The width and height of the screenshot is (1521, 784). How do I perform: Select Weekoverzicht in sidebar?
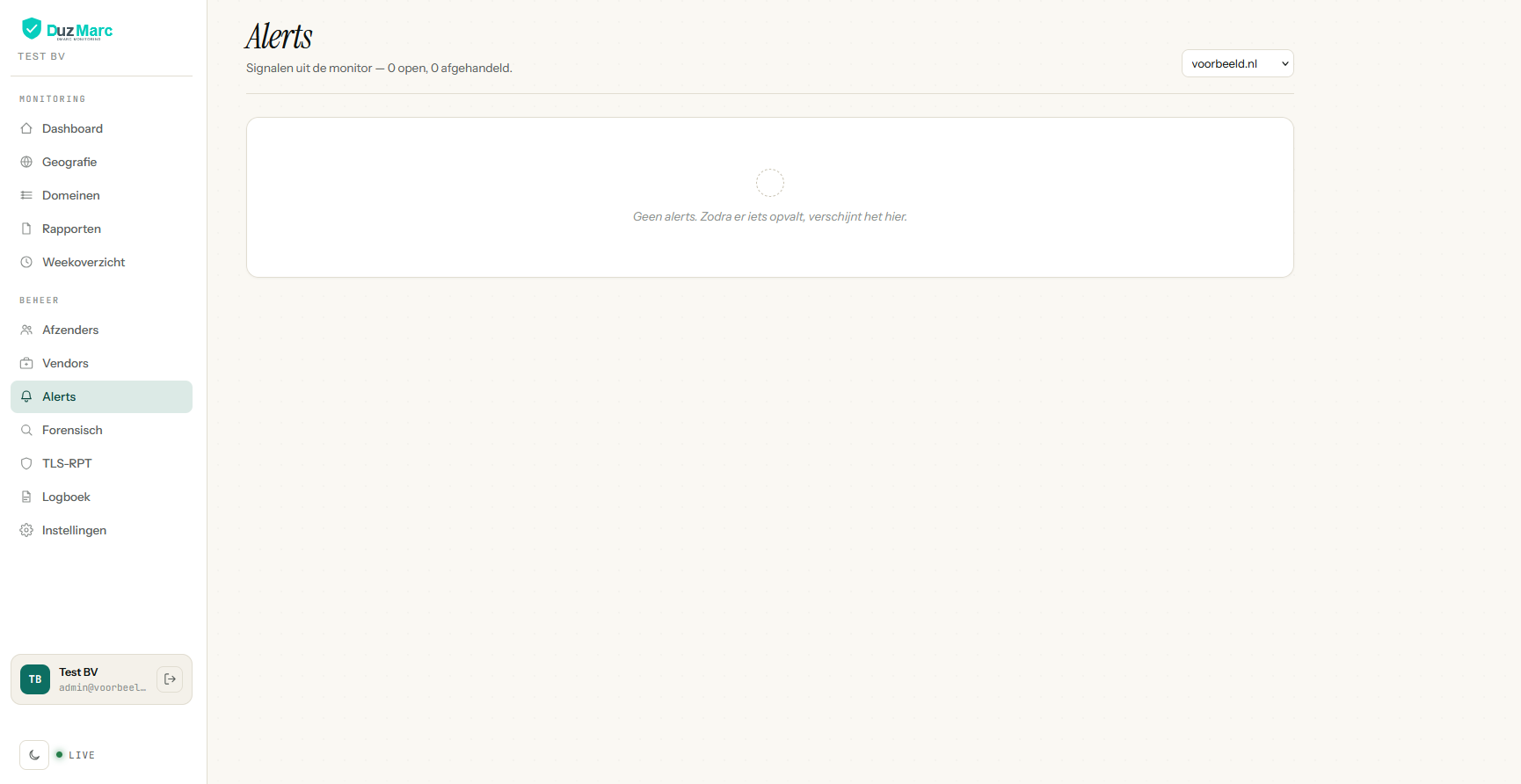101,262
